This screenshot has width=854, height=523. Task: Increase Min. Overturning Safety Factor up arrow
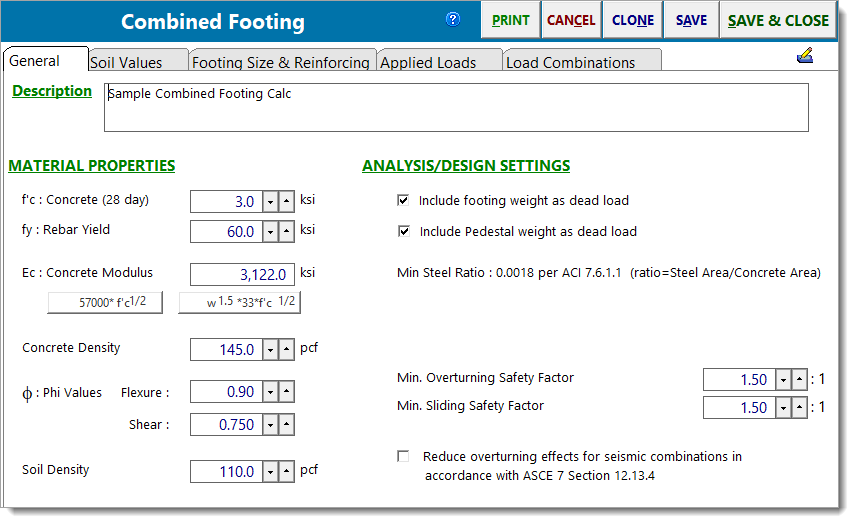click(x=799, y=380)
